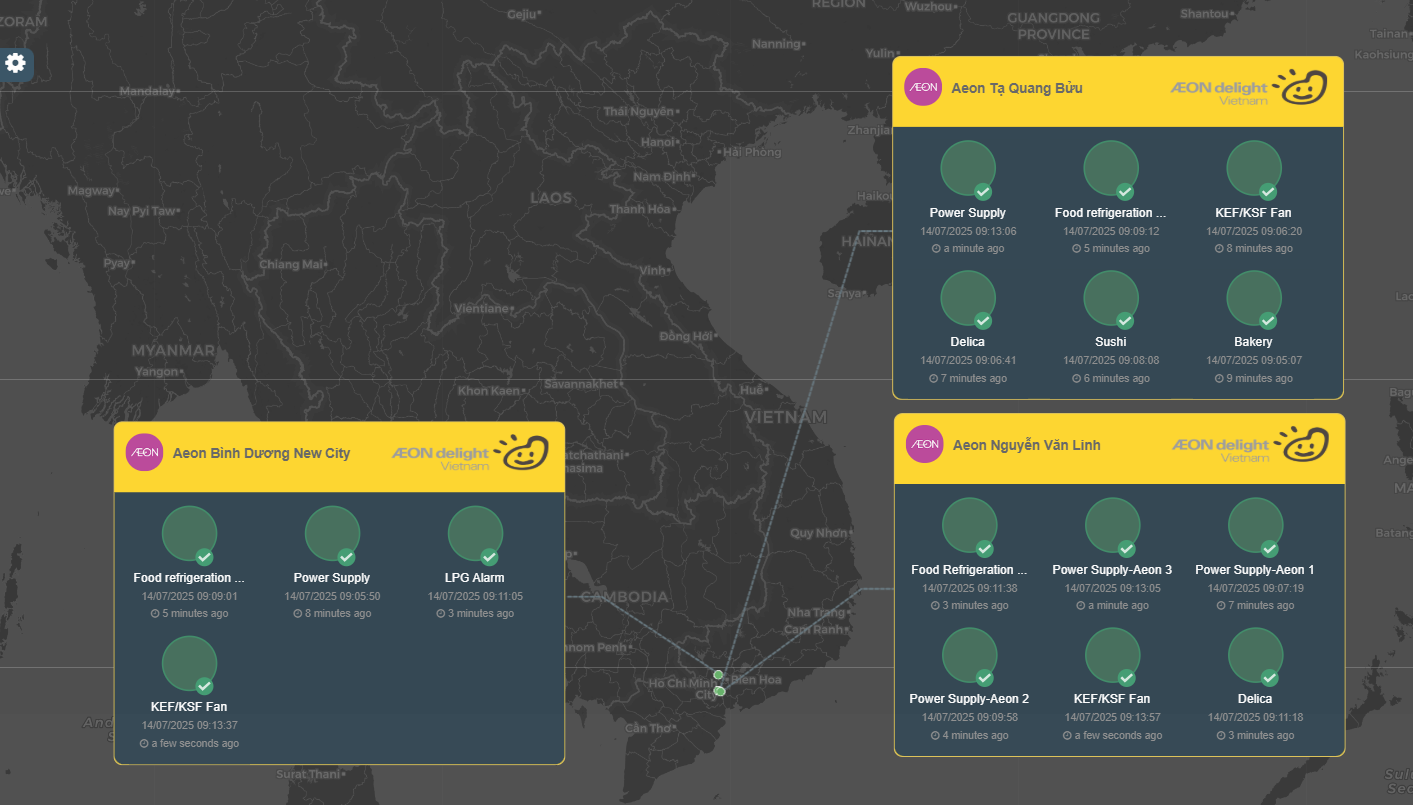This screenshot has height=805, width=1413.
Task: Click the Sushi label
Action: (1111, 342)
